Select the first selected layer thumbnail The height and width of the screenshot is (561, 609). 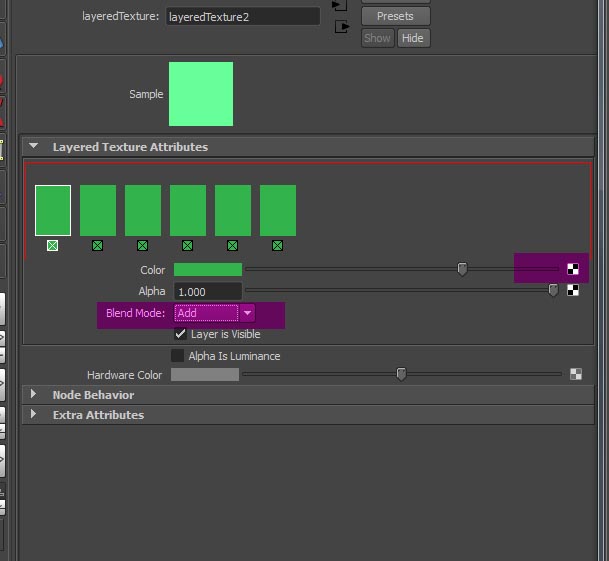tap(53, 210)
